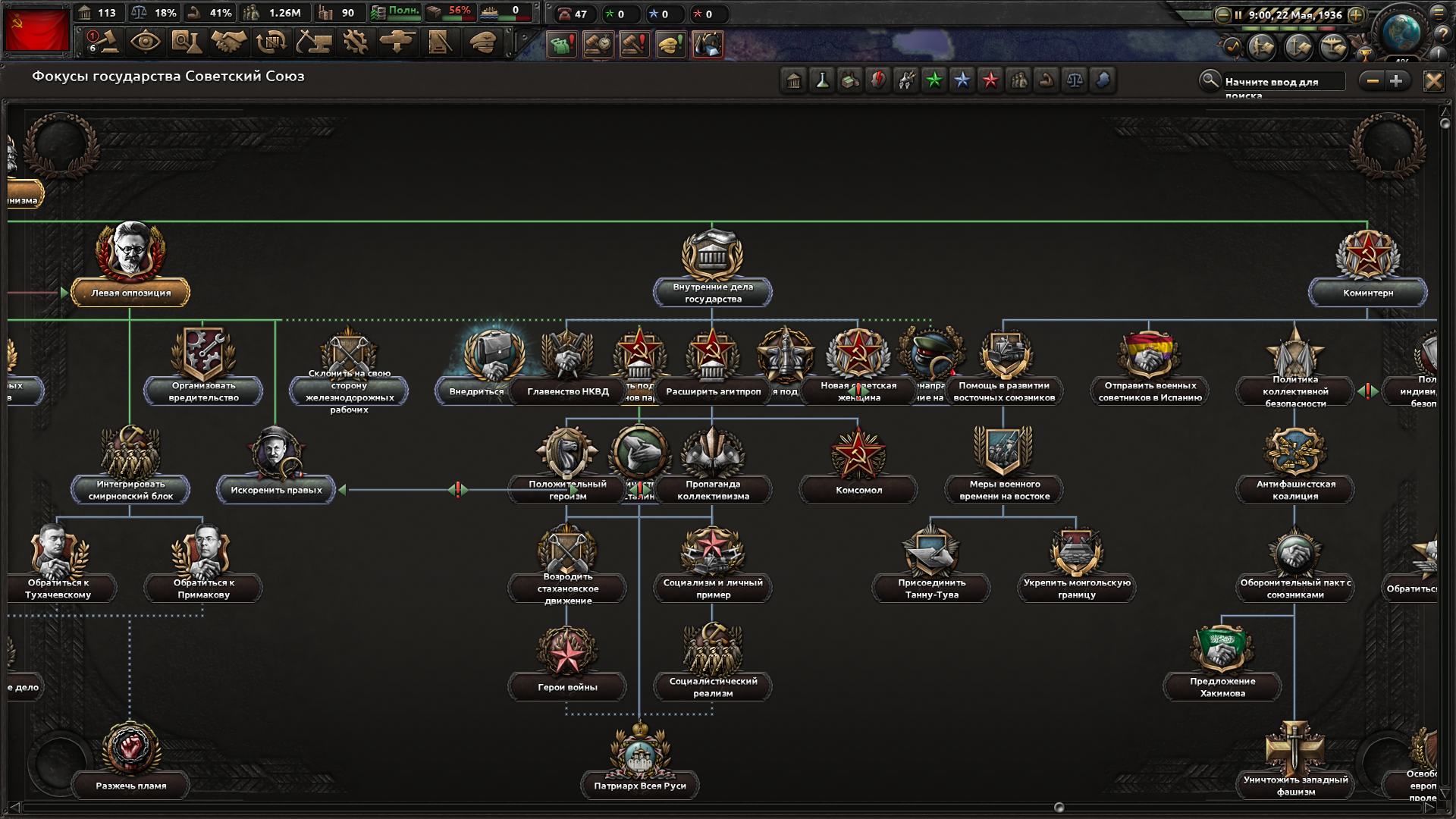Filter focuses by industry using the factory icon

(x=849, y=80)
